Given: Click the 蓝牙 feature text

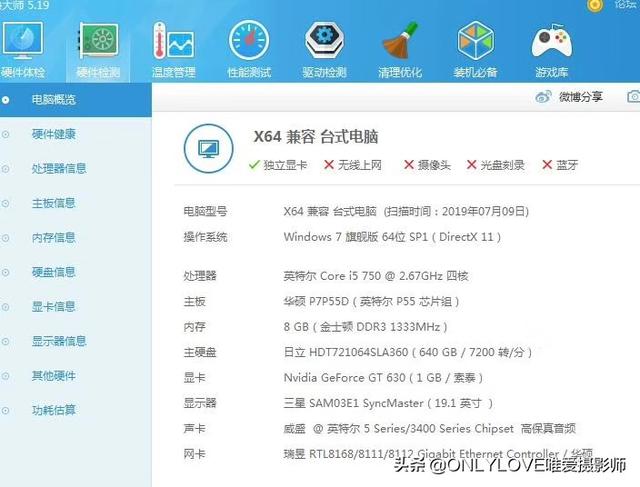Looking at the screenshot, I should 567,165.
